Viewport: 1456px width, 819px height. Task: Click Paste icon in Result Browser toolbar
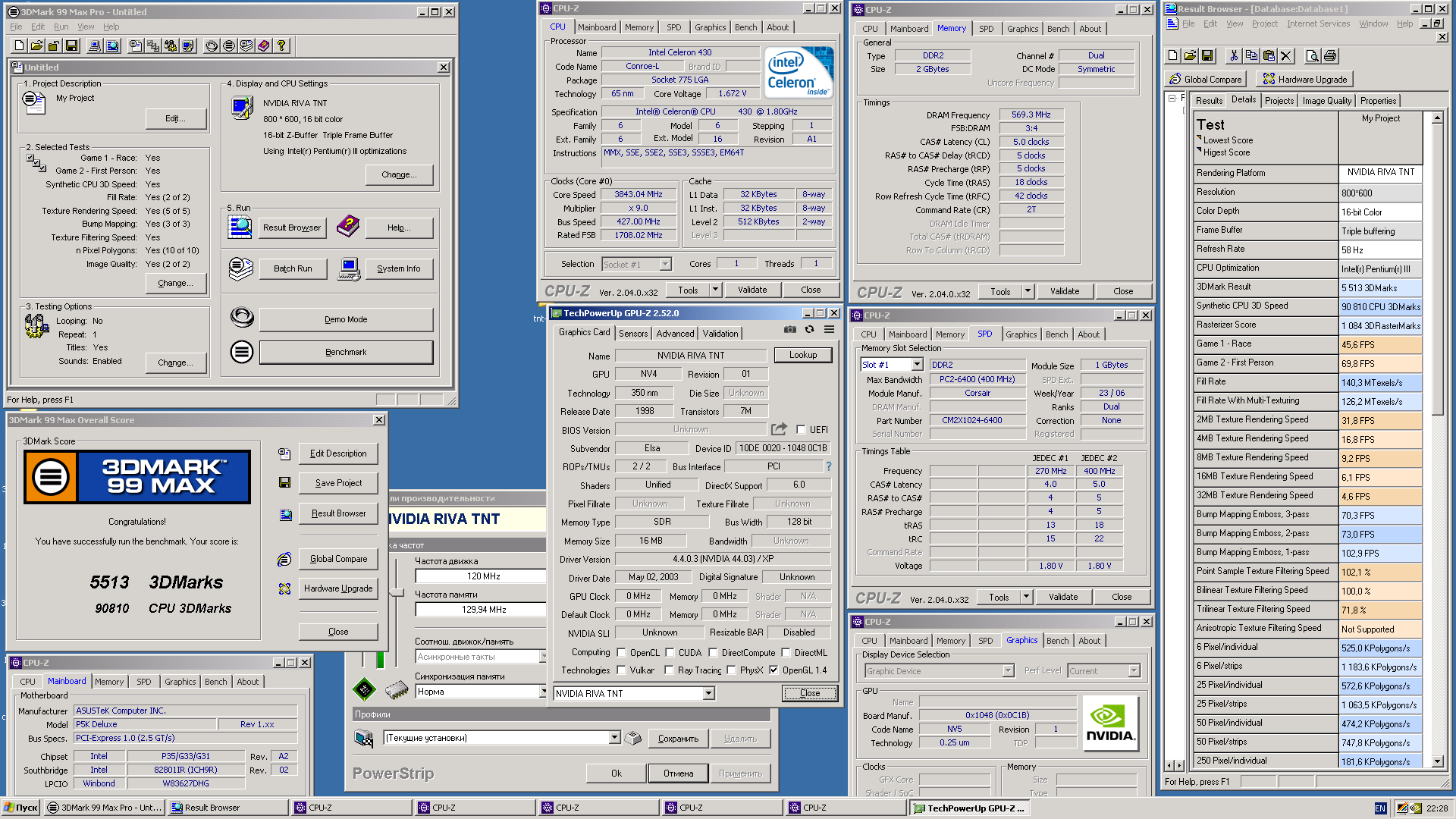click(1269, 55)
